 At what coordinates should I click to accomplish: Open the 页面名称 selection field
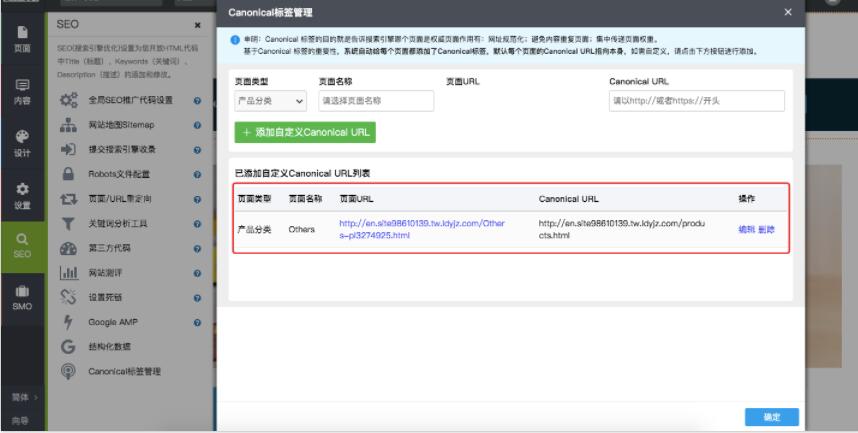[375, 101]
